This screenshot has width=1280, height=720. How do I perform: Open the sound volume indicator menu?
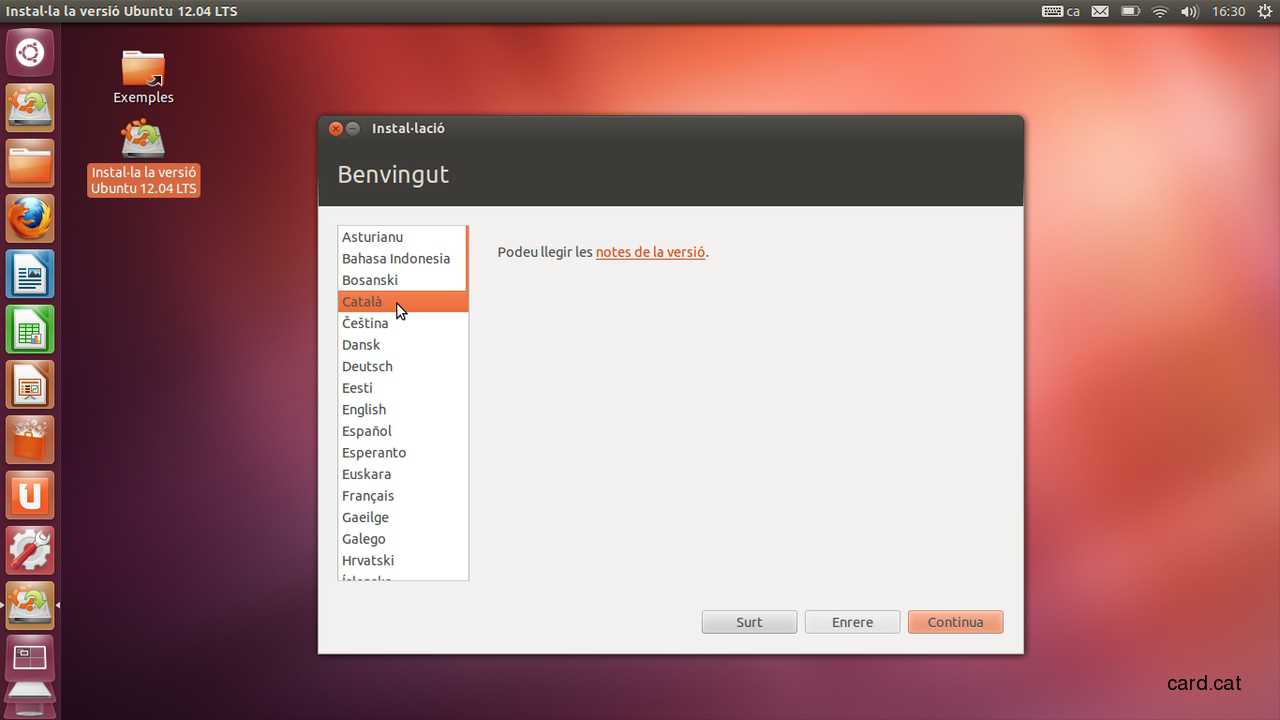[x=1189, y=12]
